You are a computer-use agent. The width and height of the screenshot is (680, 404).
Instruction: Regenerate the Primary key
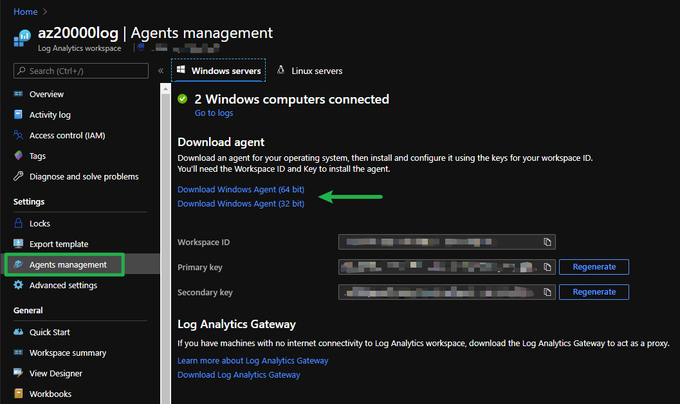click(x=594, y=267)
